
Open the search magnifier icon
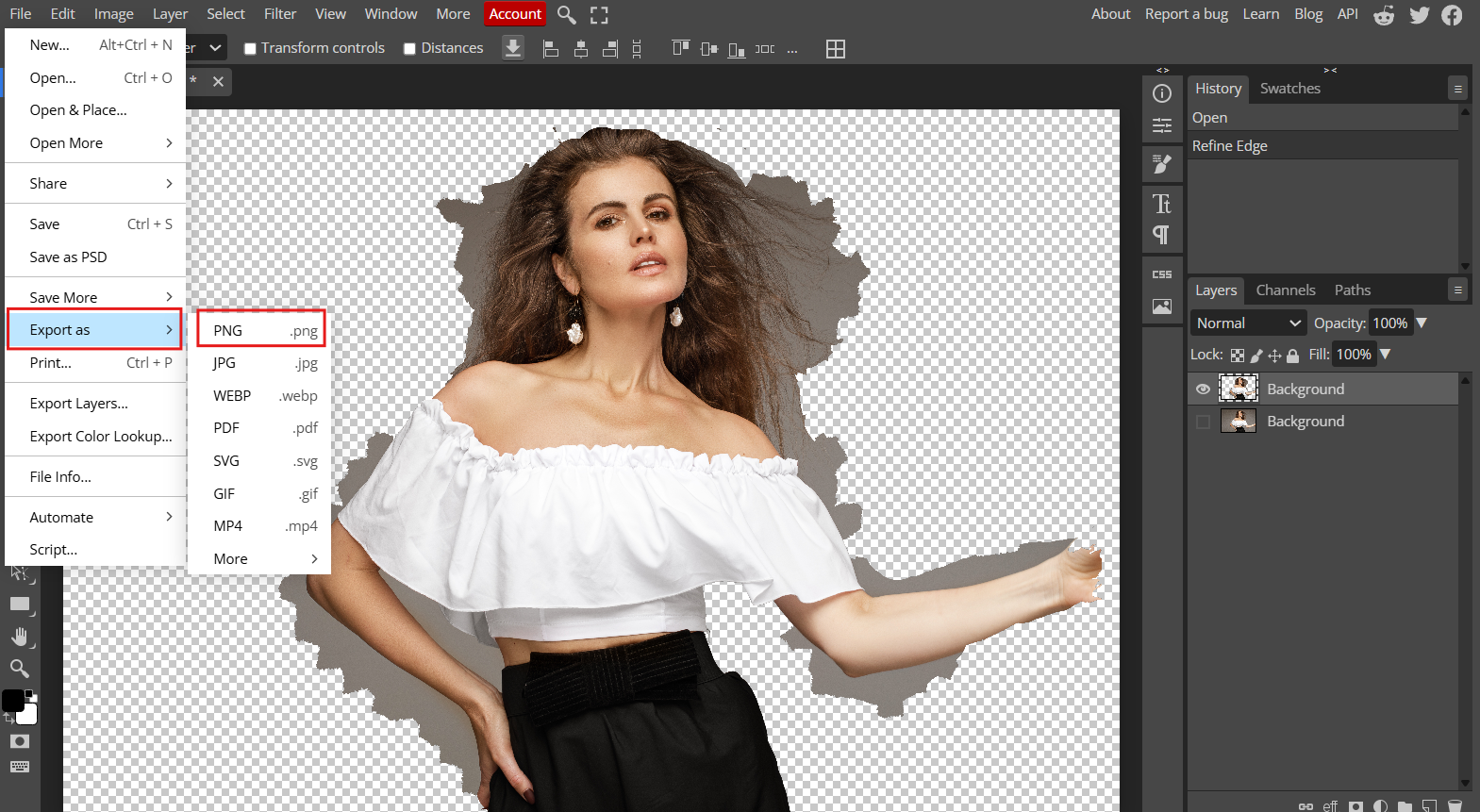[x=566, y=14]
